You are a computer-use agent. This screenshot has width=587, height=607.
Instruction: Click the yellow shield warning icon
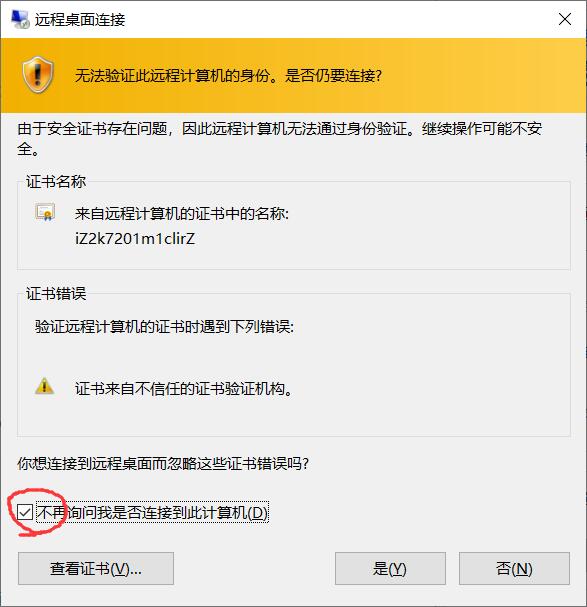(x=38, y=75)
